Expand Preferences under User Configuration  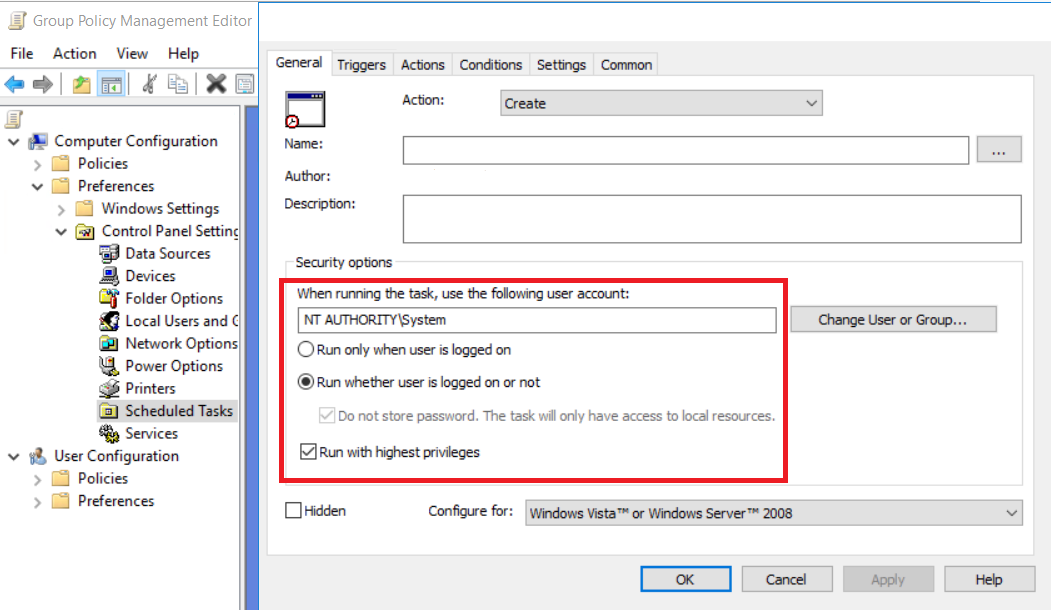coord(38,501)
